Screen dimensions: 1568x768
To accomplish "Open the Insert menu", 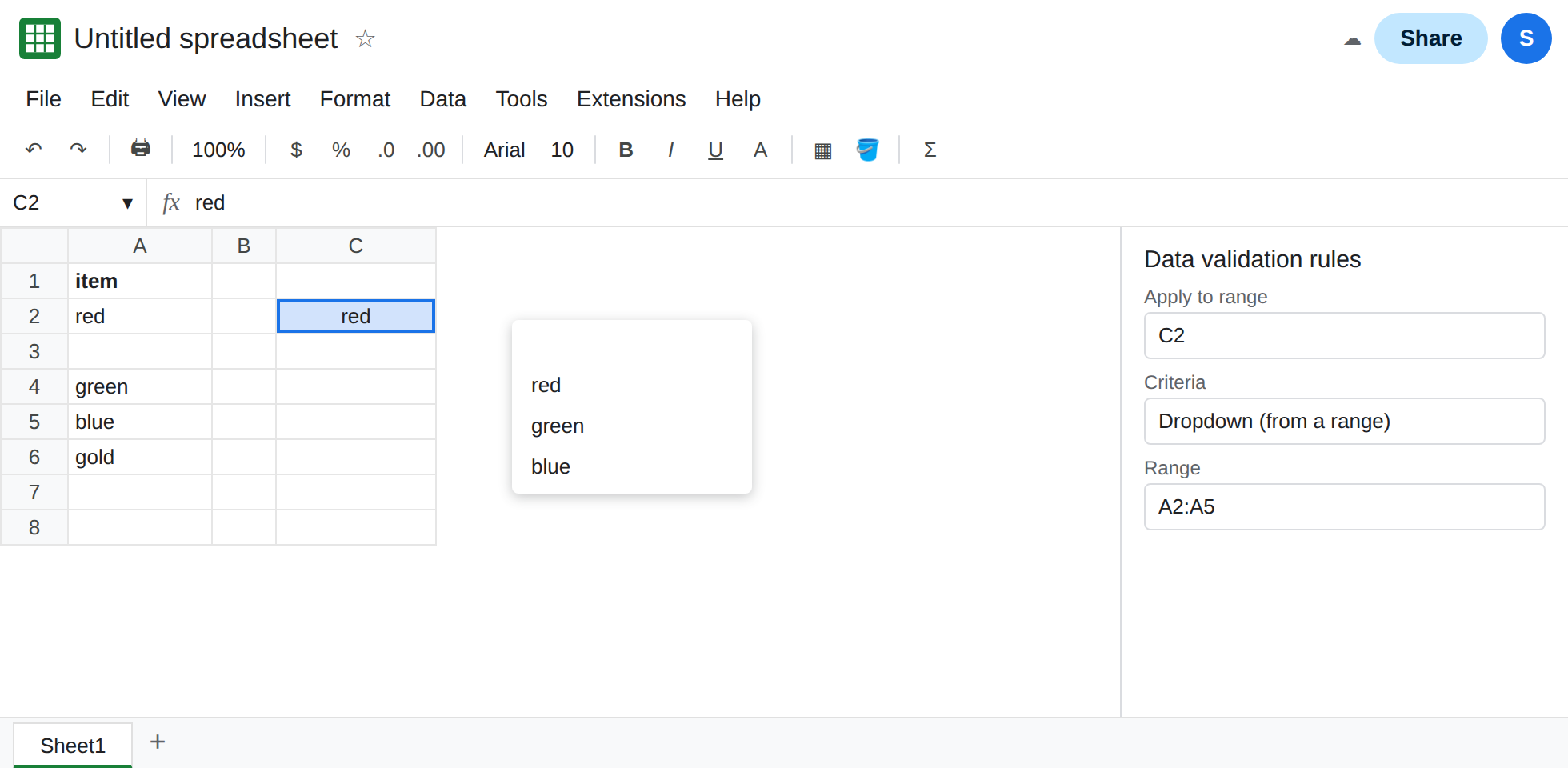I will [x=262, y=98].
